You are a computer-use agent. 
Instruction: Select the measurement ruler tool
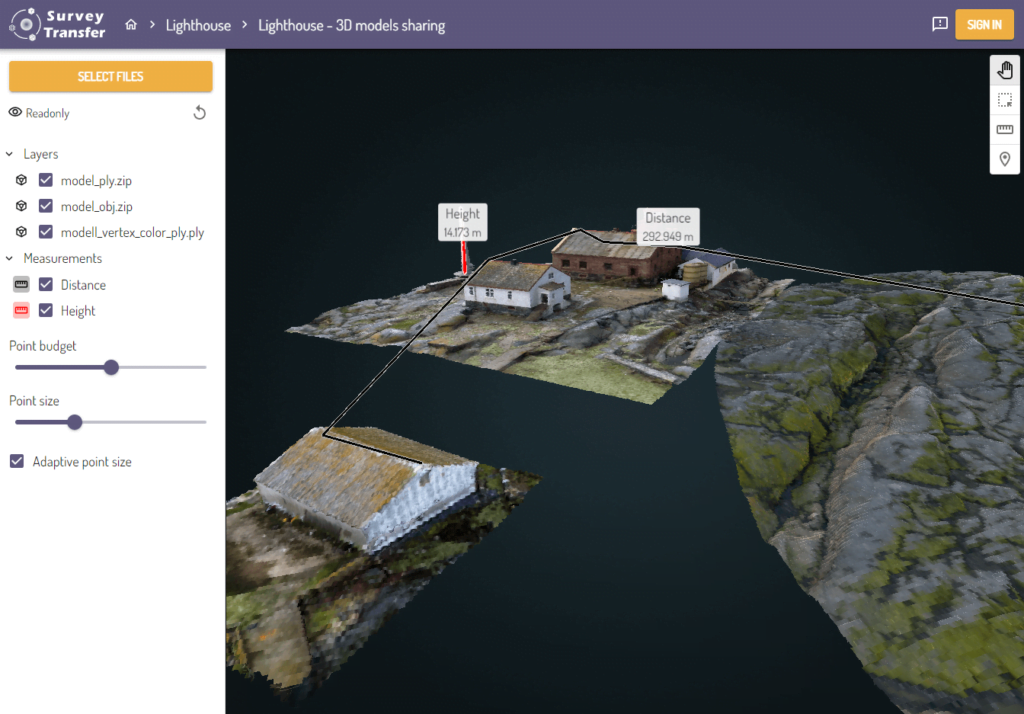(x=1004, y=129)
